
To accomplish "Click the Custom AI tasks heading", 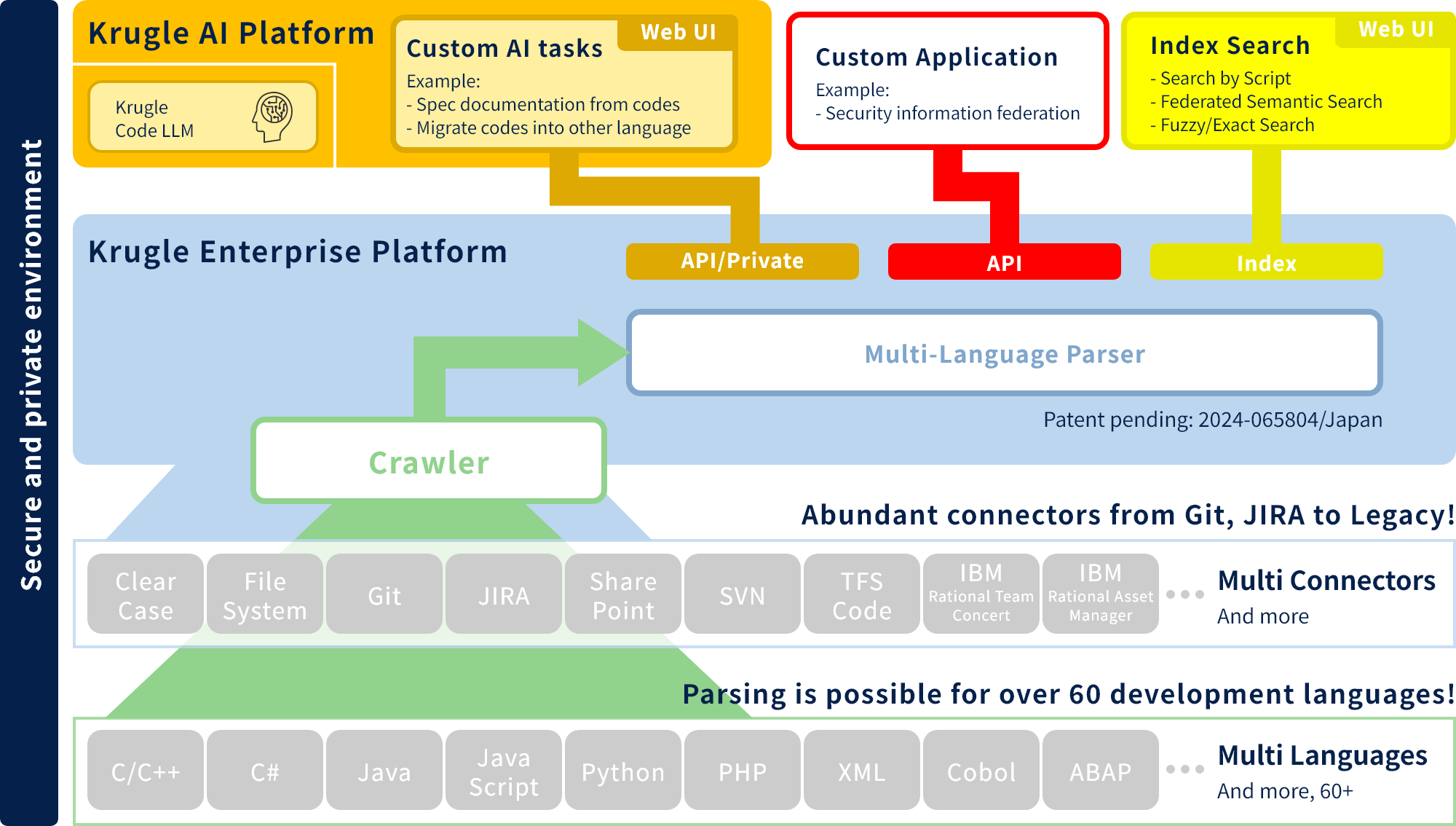I will pos(505,48).
